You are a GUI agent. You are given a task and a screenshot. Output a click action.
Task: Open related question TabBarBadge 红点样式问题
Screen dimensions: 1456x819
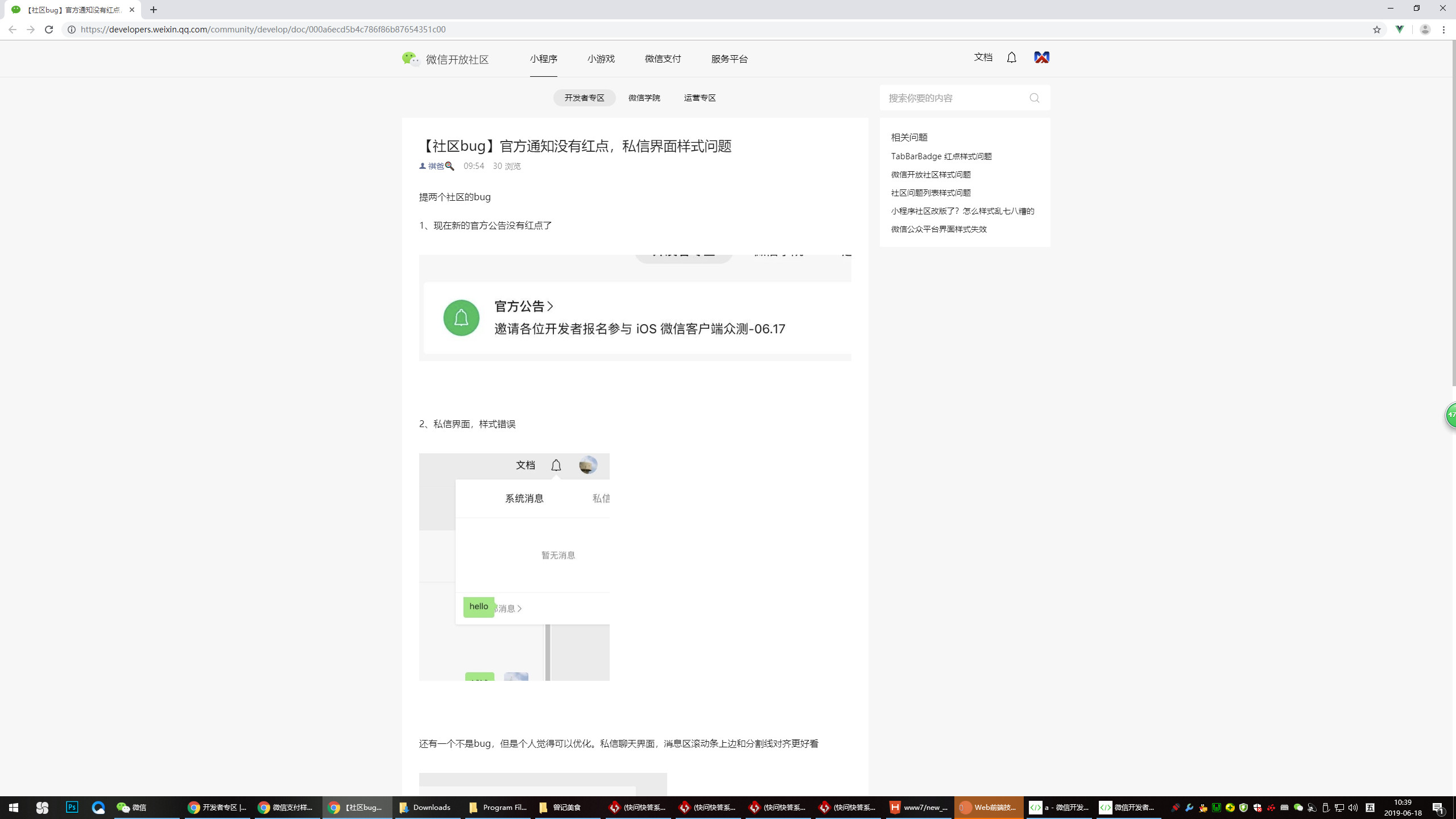[x=941, y=156]
